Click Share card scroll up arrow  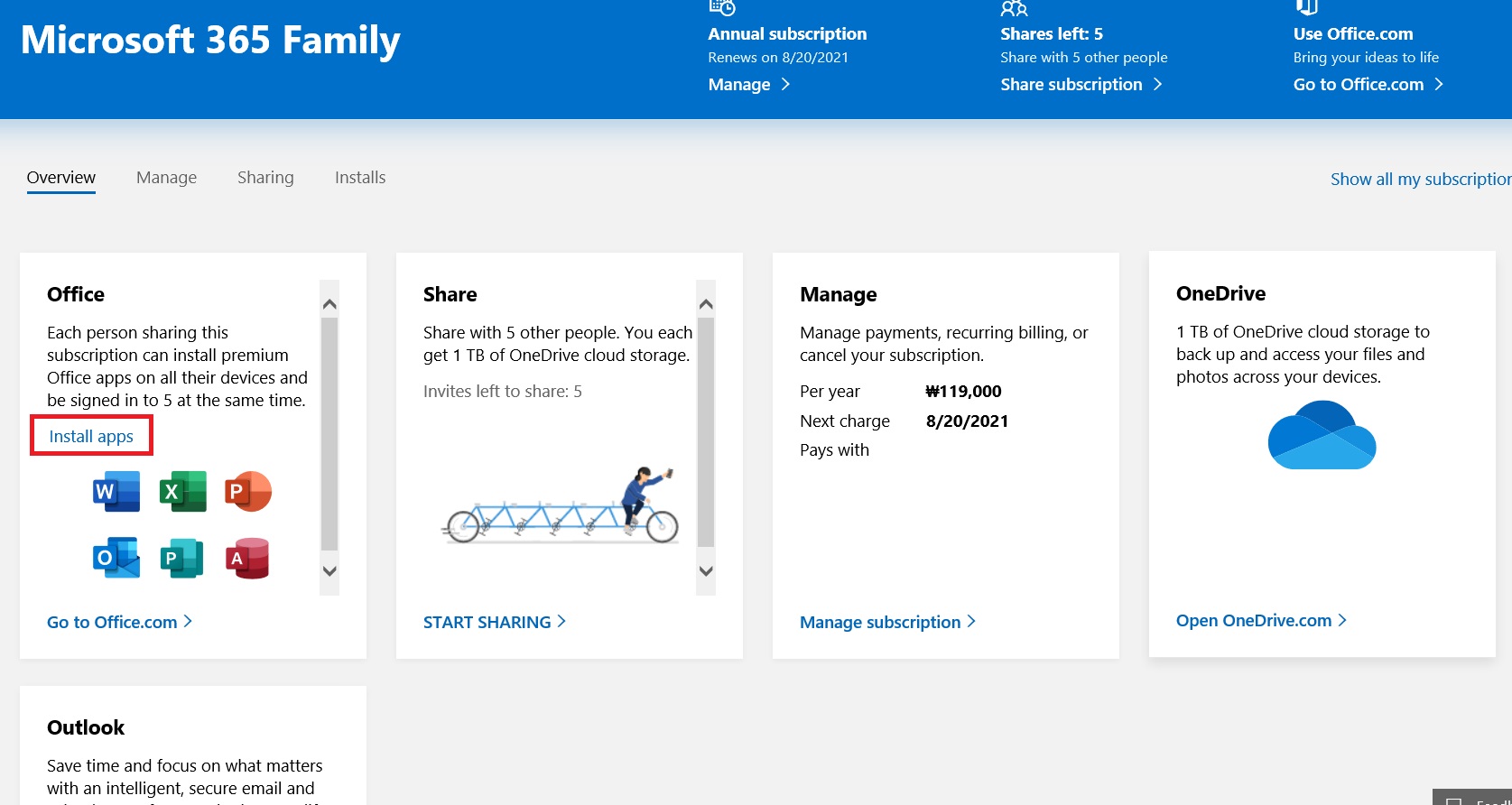[x=706, y=304]
